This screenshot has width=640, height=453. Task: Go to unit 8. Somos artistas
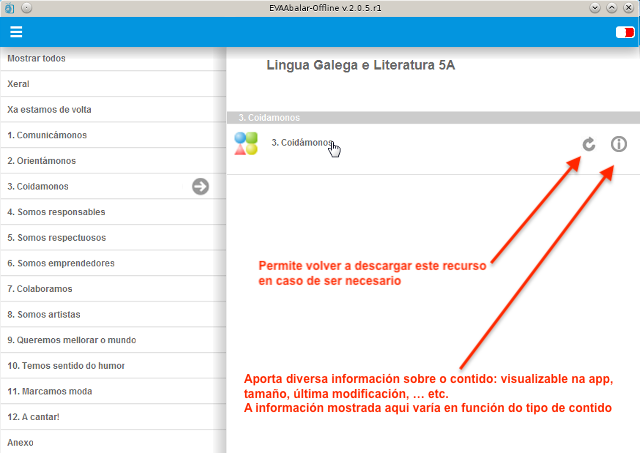[x=42, y=315]
